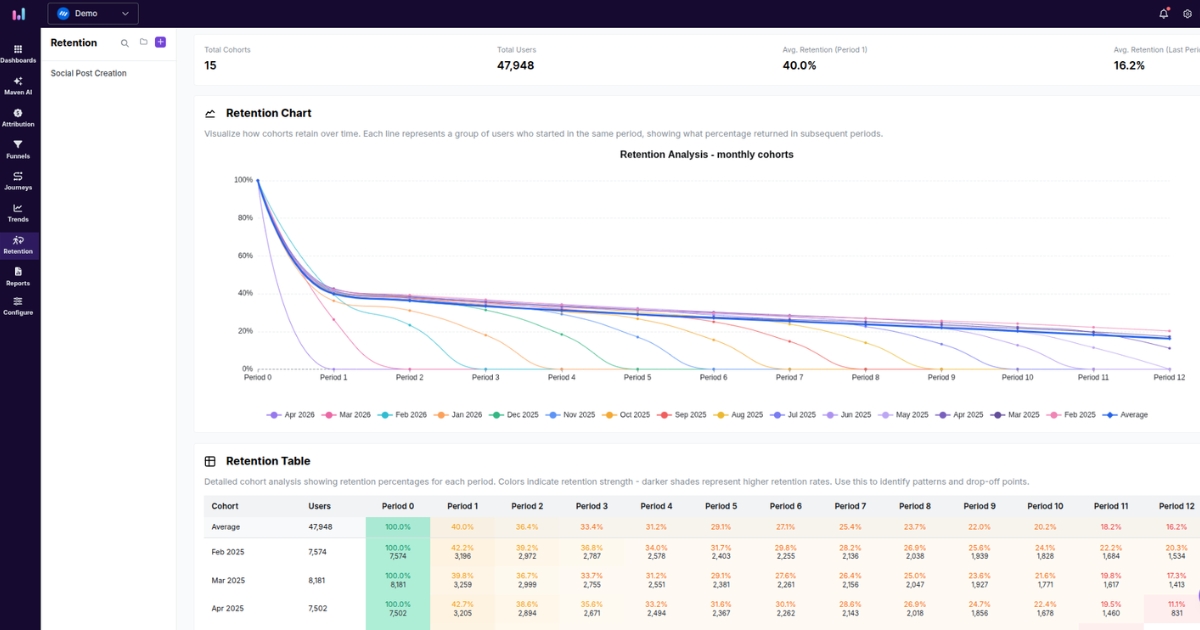Click Feb 2025 Period 1 cell 42.2%
Viewport: 1200px width, 630px height.
coord(462,552)
